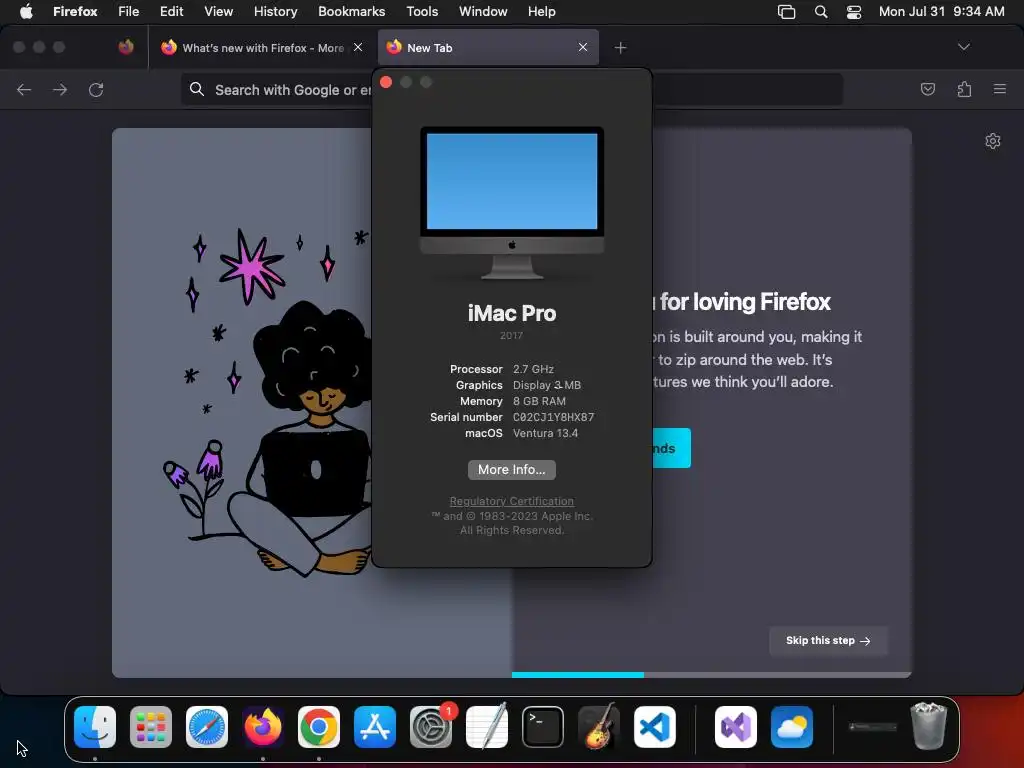1024x768 pixels.
Task: Click the 2.7 GHz processor value
Action: pyautogui.click(x=533, y=369)
